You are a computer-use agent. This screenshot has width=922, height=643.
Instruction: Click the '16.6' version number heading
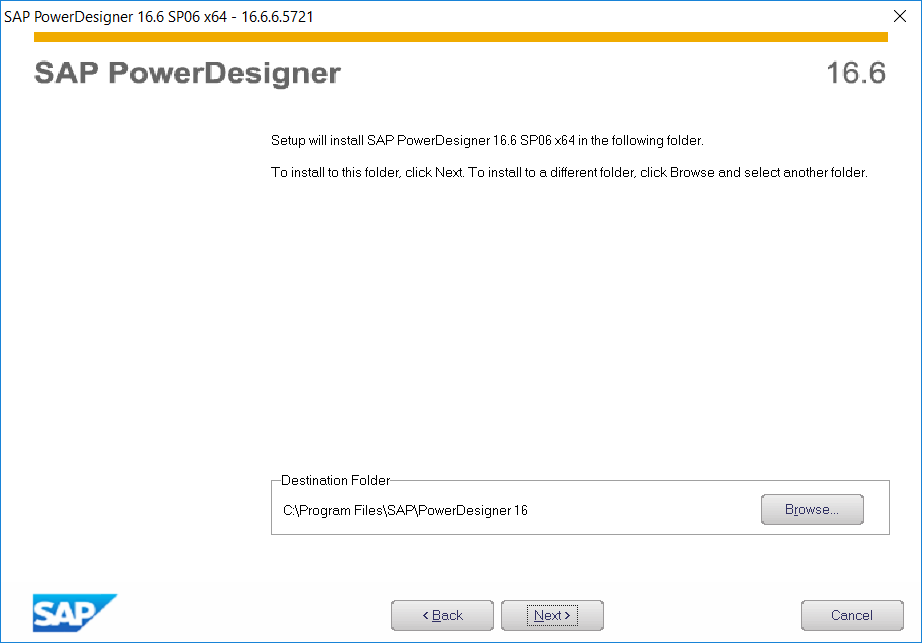pos(856,73)
